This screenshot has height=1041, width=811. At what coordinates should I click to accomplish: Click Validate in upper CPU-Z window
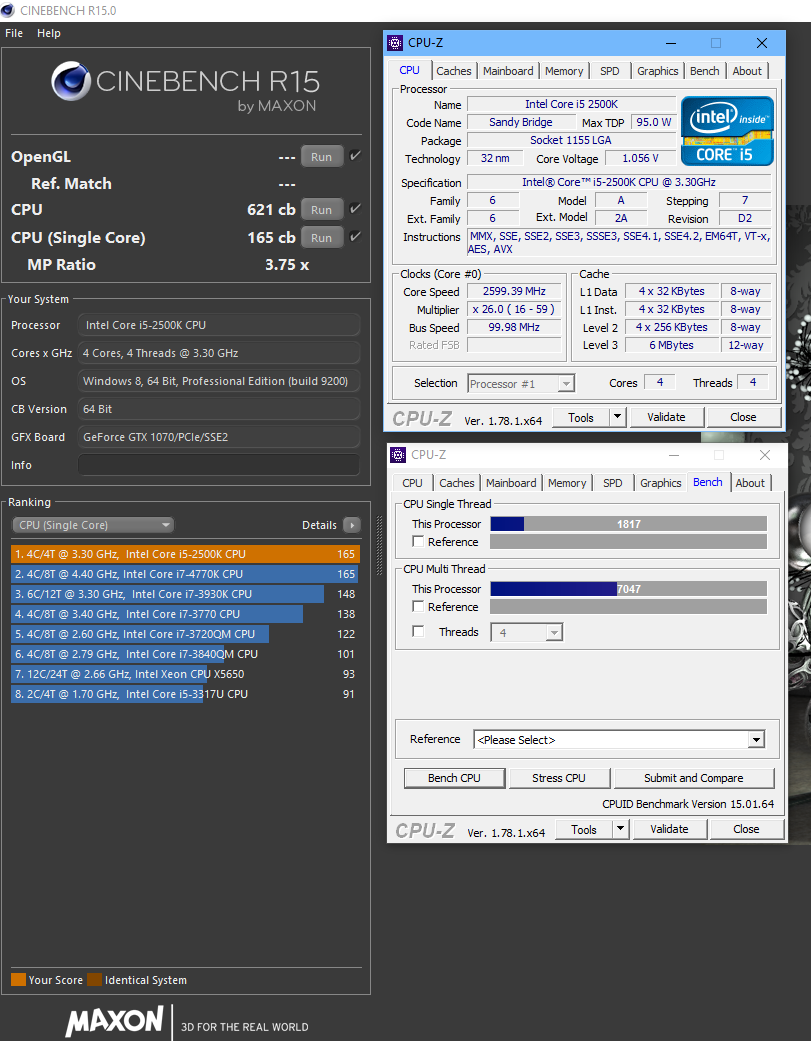666,417
